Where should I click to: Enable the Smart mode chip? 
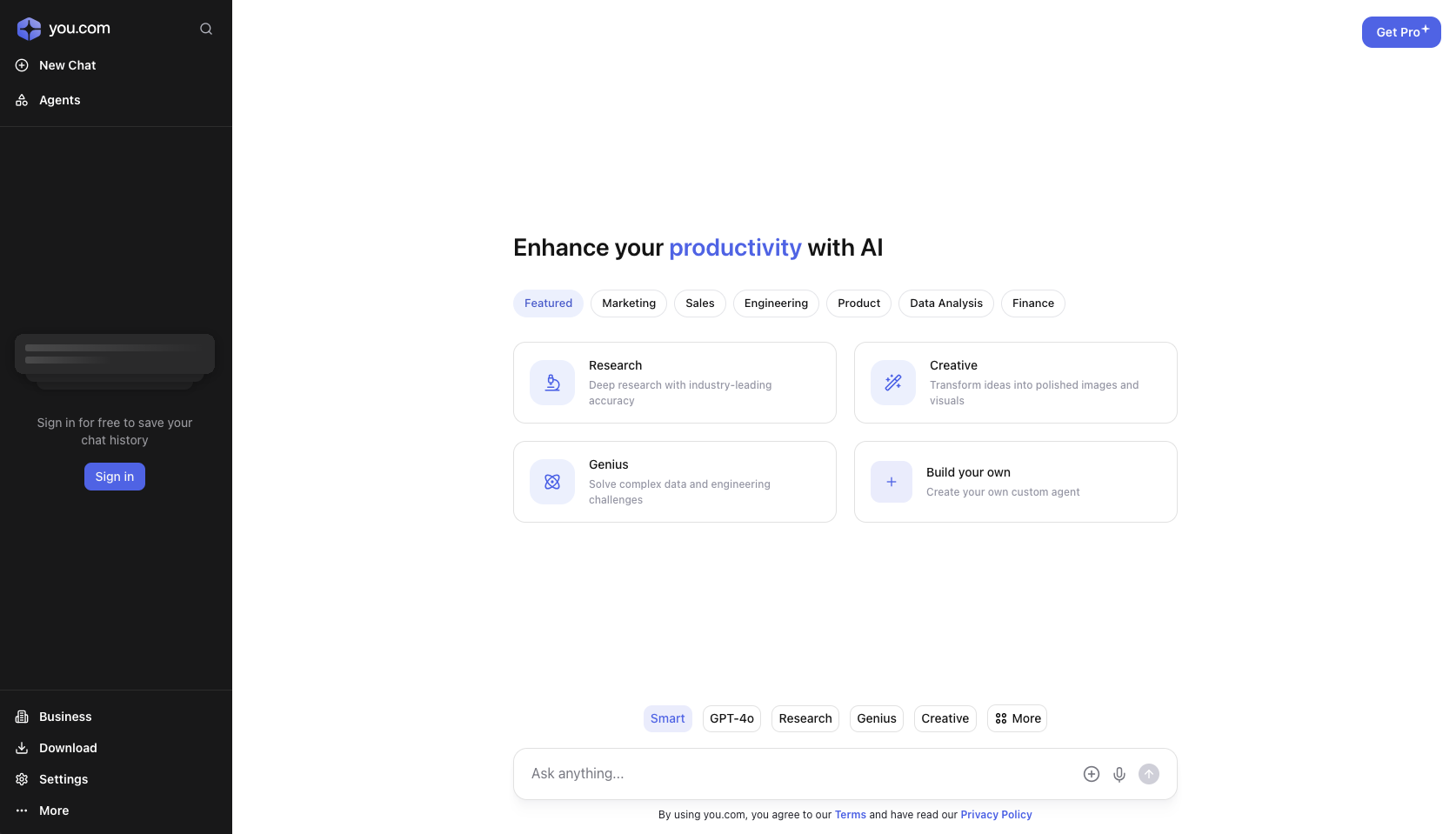(668, 718)
